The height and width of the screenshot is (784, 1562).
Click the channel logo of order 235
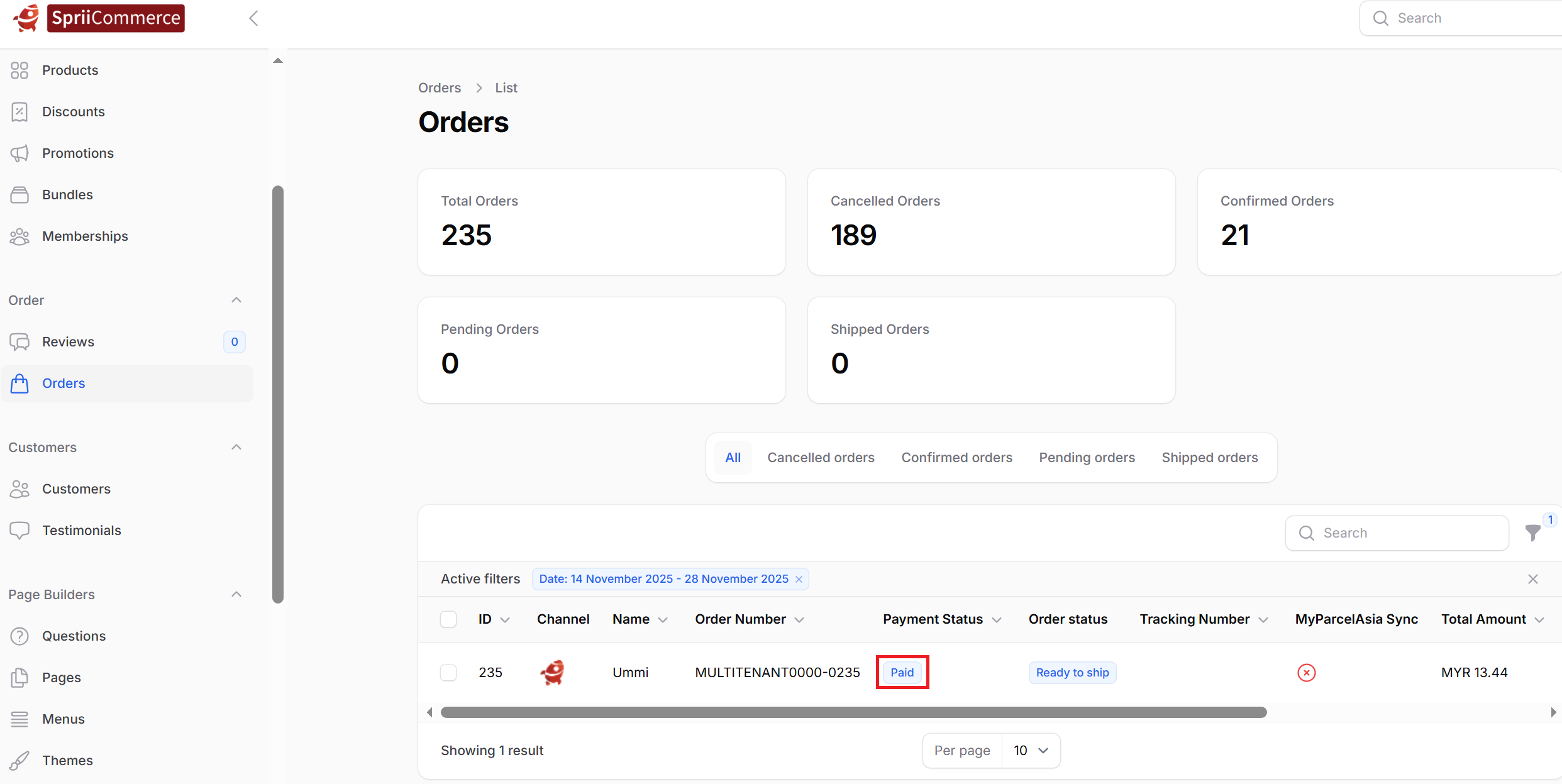click(x=553, y=673)
